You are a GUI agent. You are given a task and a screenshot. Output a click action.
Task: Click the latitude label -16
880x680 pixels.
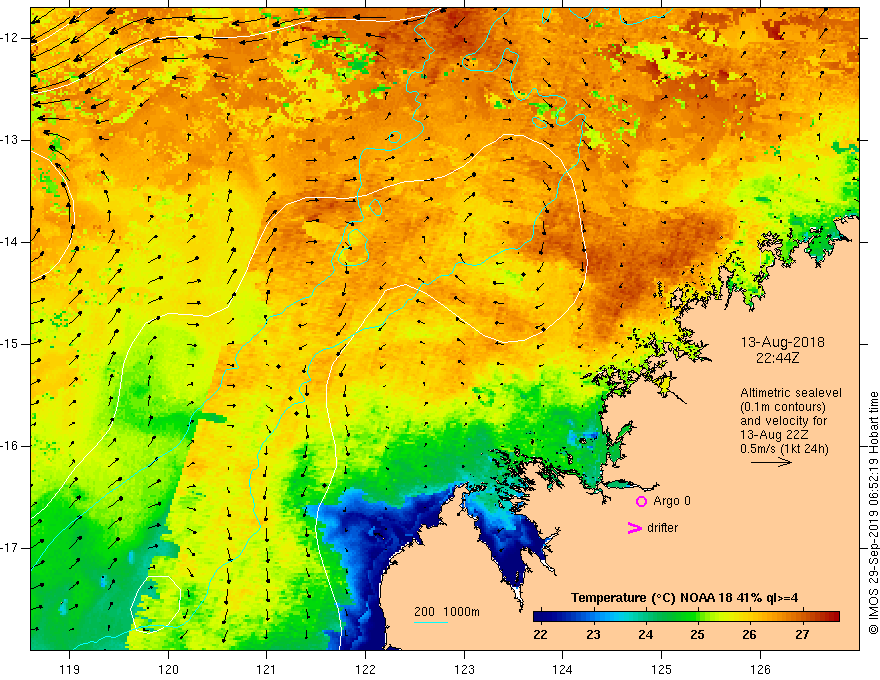10,446
